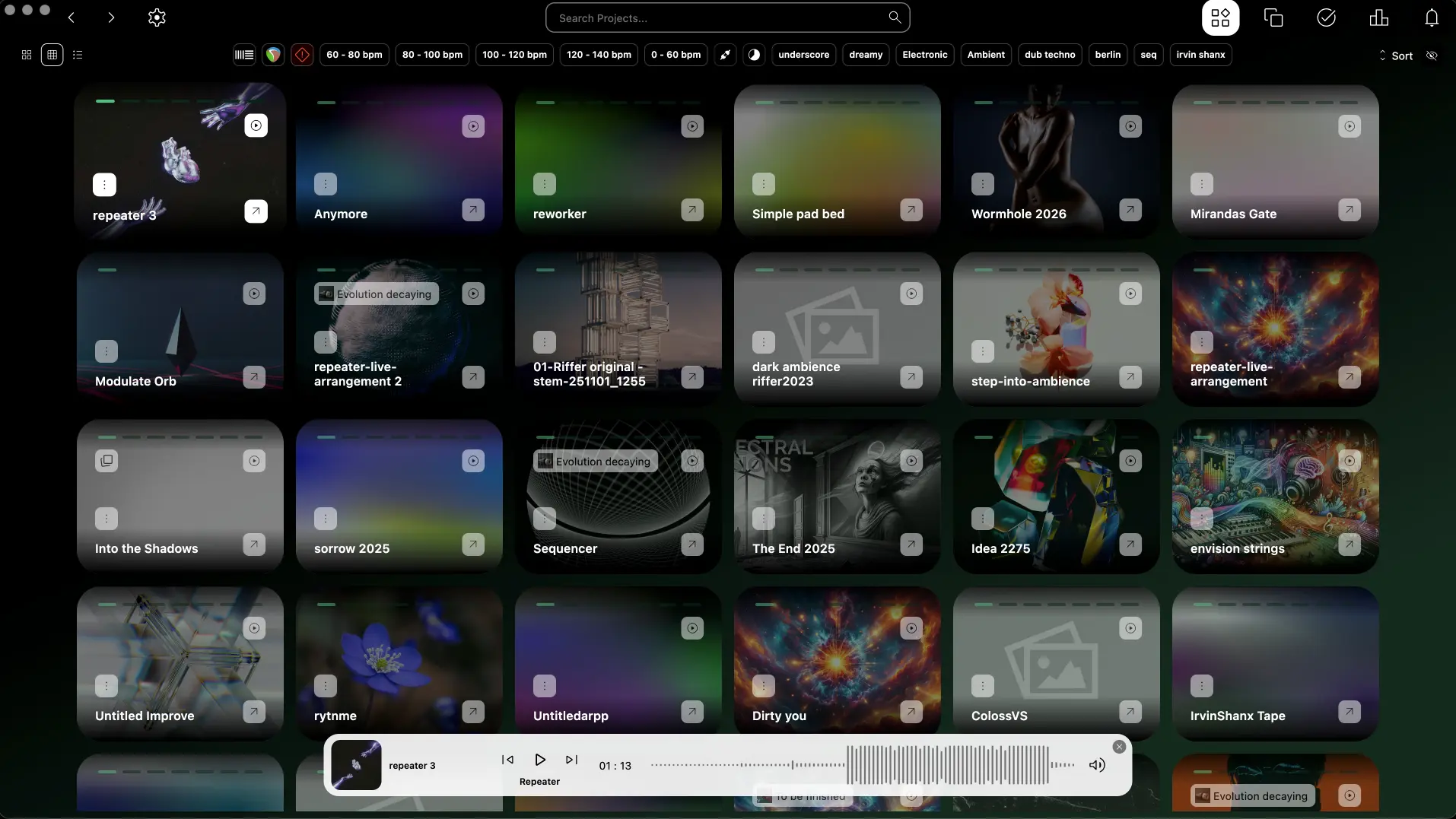Expand three-dot menu on Simple pad bed
The height and width of the screenshot is (819, 1456).
point(763,184)
